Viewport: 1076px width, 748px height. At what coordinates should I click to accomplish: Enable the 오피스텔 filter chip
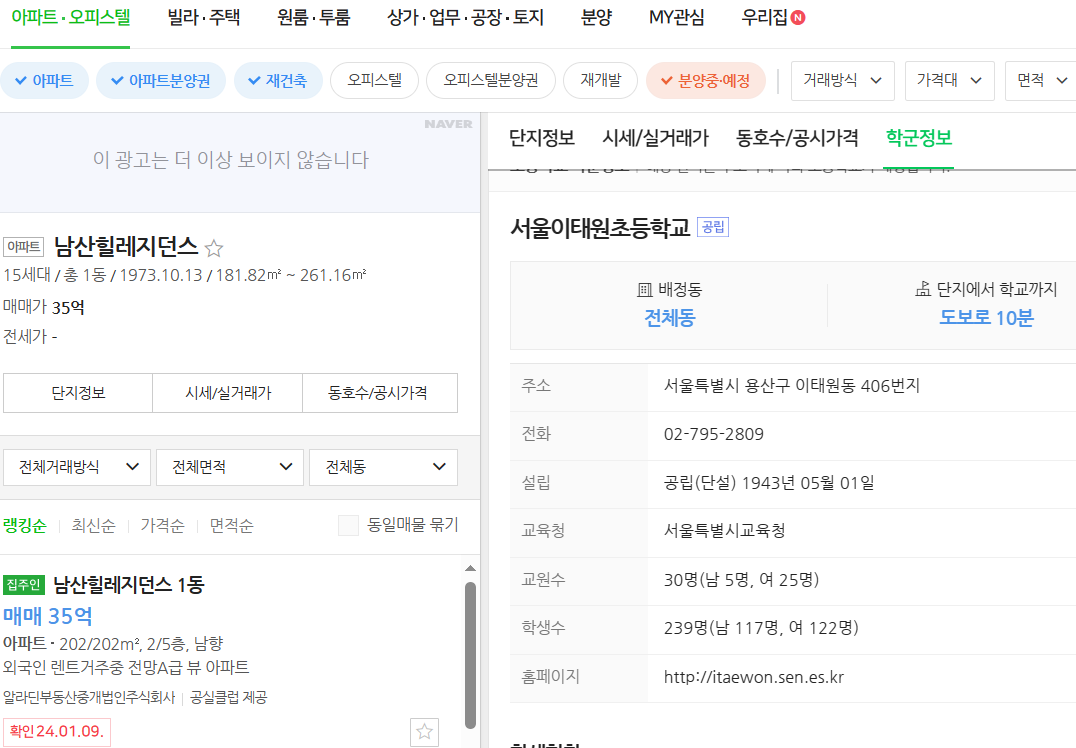point(375,80)
